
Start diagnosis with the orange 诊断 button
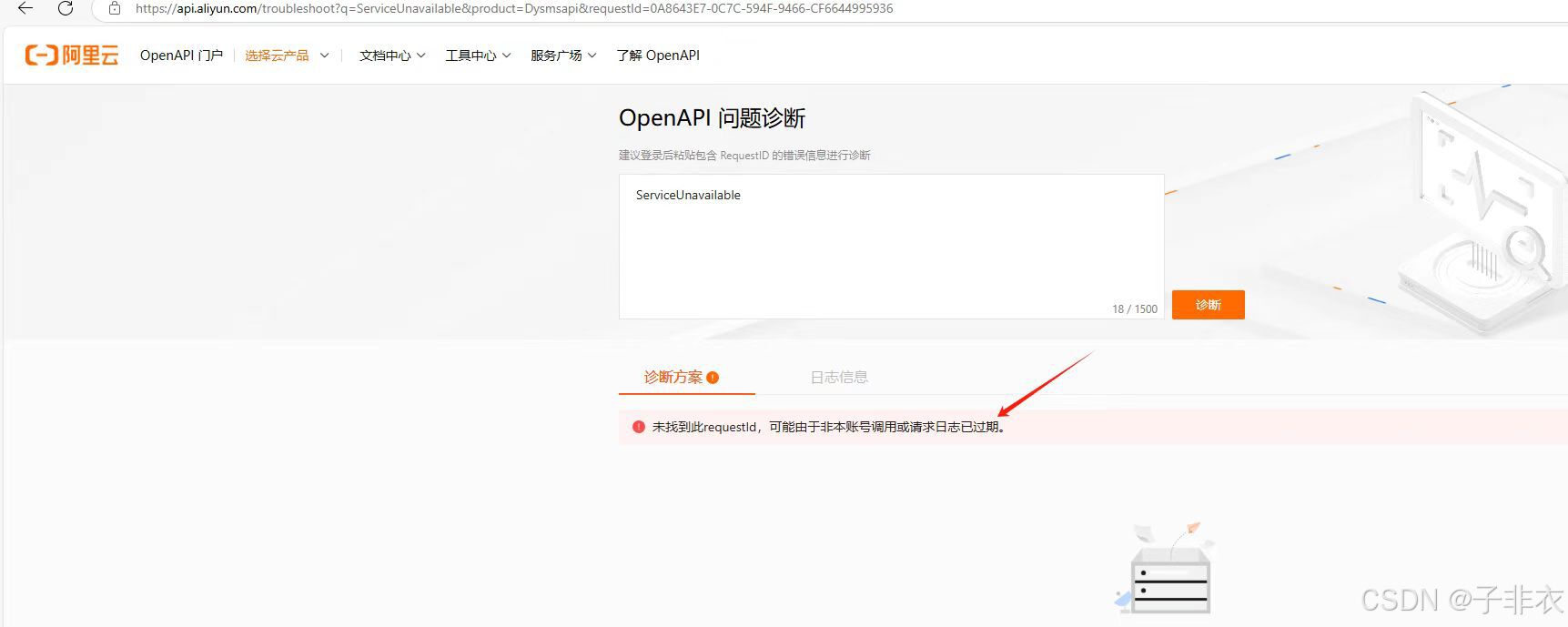[1208, 305]
